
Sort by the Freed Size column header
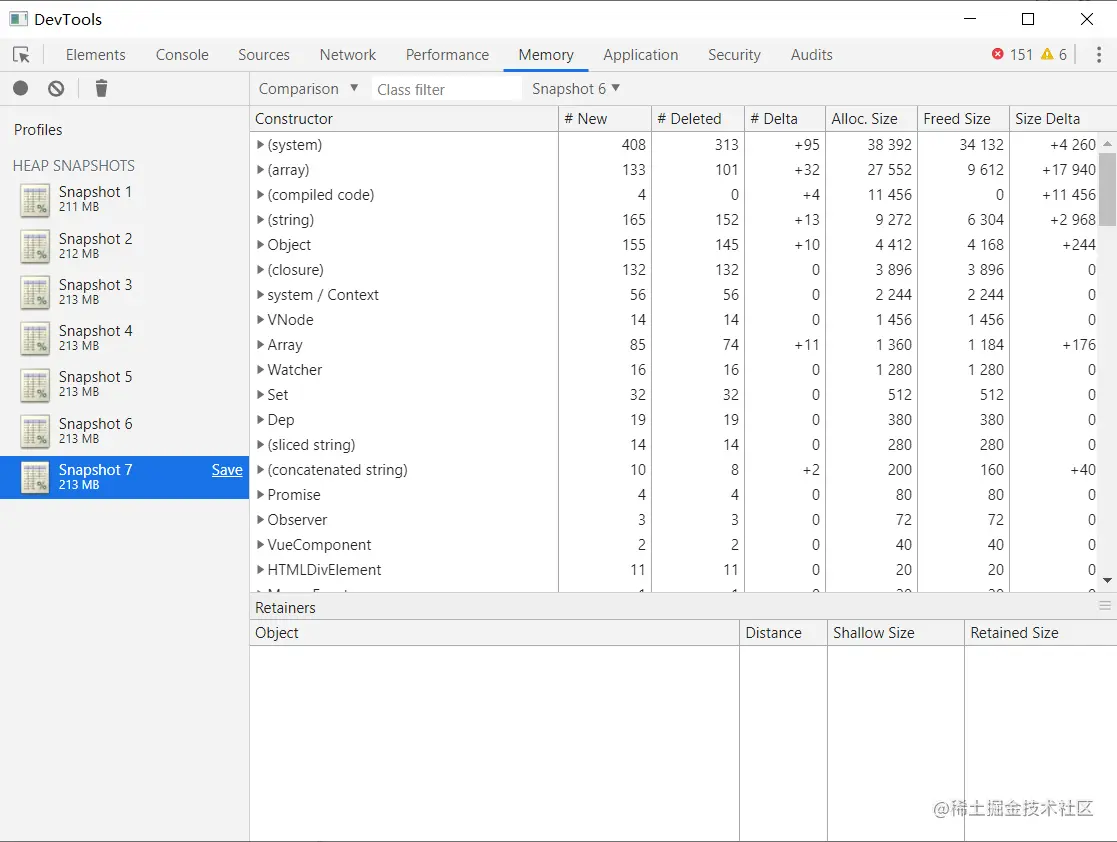963,119
